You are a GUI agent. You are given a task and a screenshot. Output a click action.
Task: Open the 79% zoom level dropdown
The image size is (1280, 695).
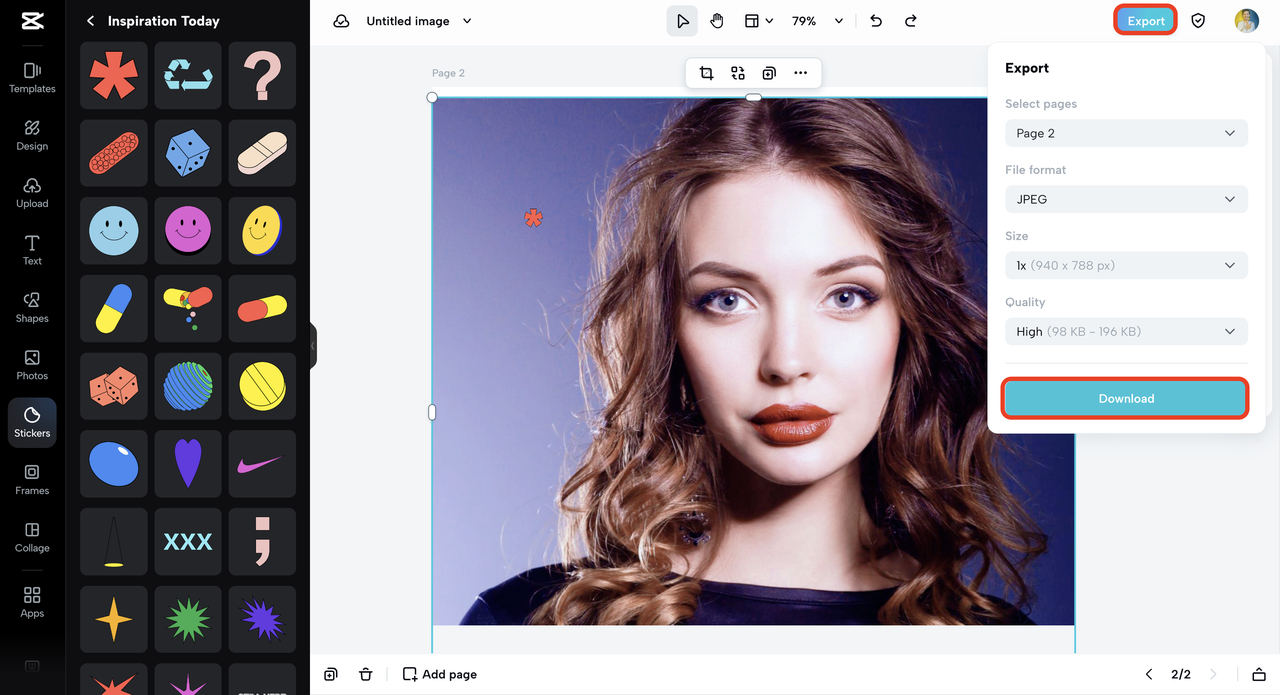817,21
